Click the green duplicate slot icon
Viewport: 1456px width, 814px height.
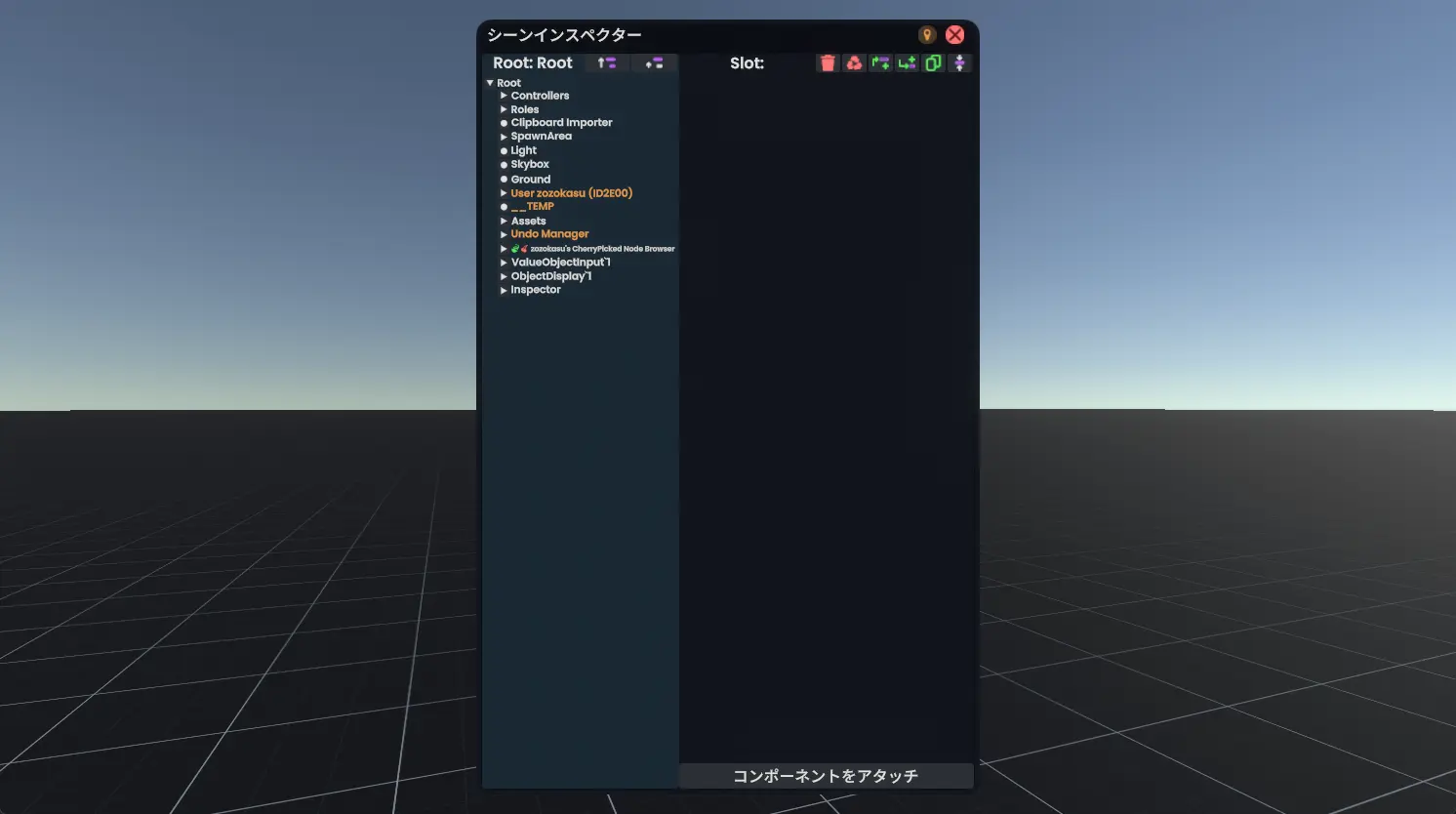(x=933, y=63)
